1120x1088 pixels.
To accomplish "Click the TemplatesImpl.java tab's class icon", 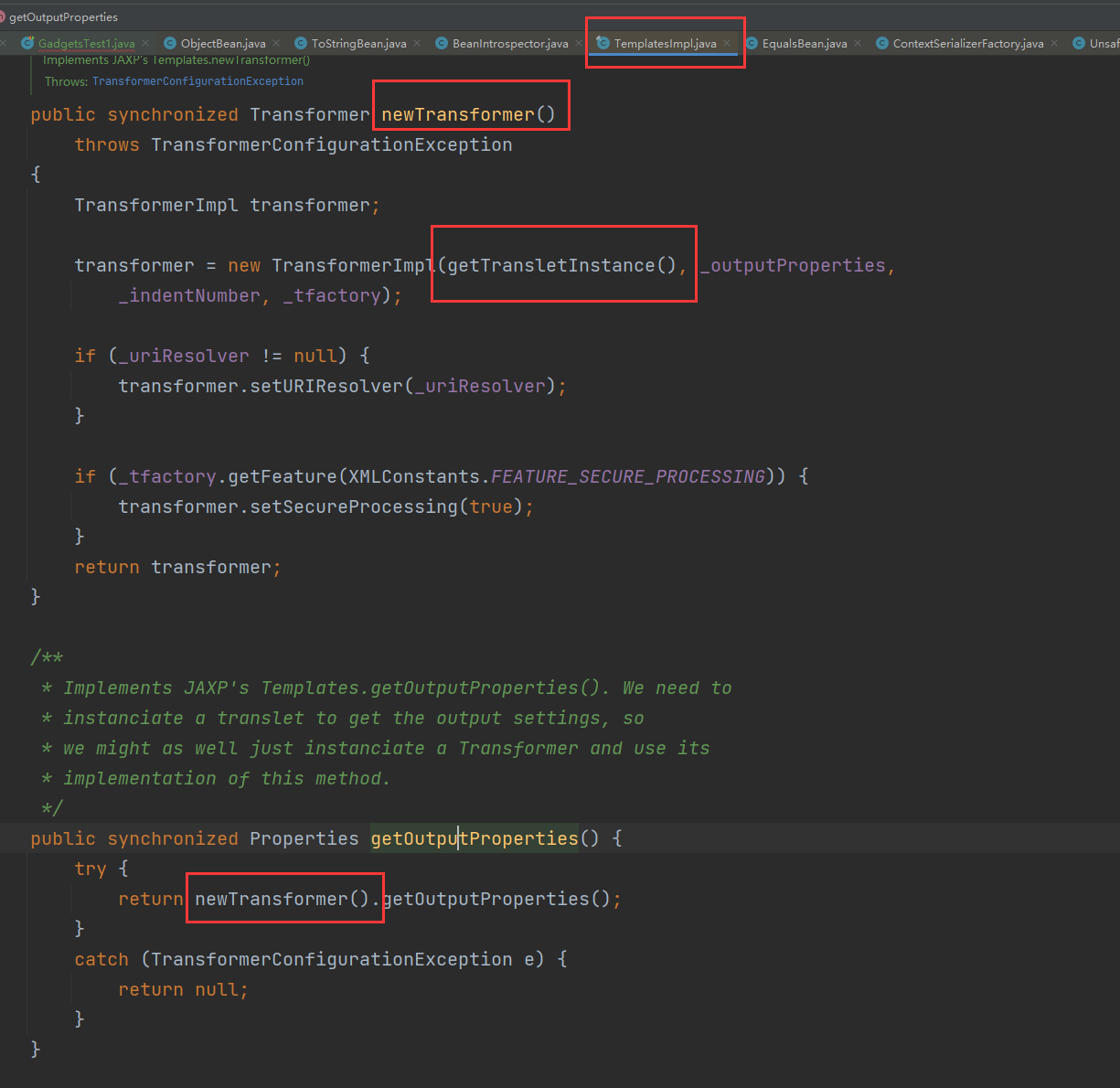I will point(603,43).
